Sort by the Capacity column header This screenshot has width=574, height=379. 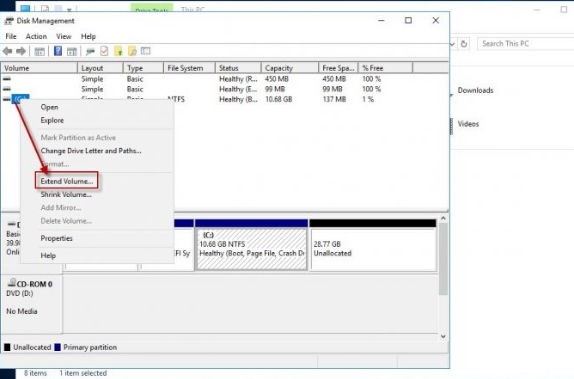coord(290,68)
